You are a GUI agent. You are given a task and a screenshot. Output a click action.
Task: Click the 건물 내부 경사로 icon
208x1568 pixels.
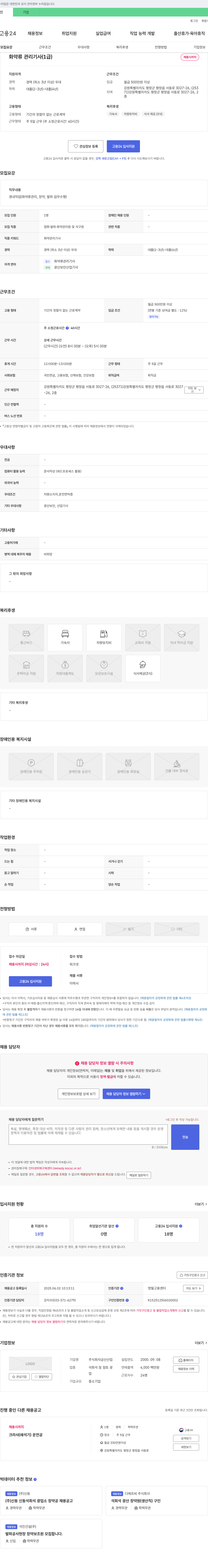[x=177, y=766]
